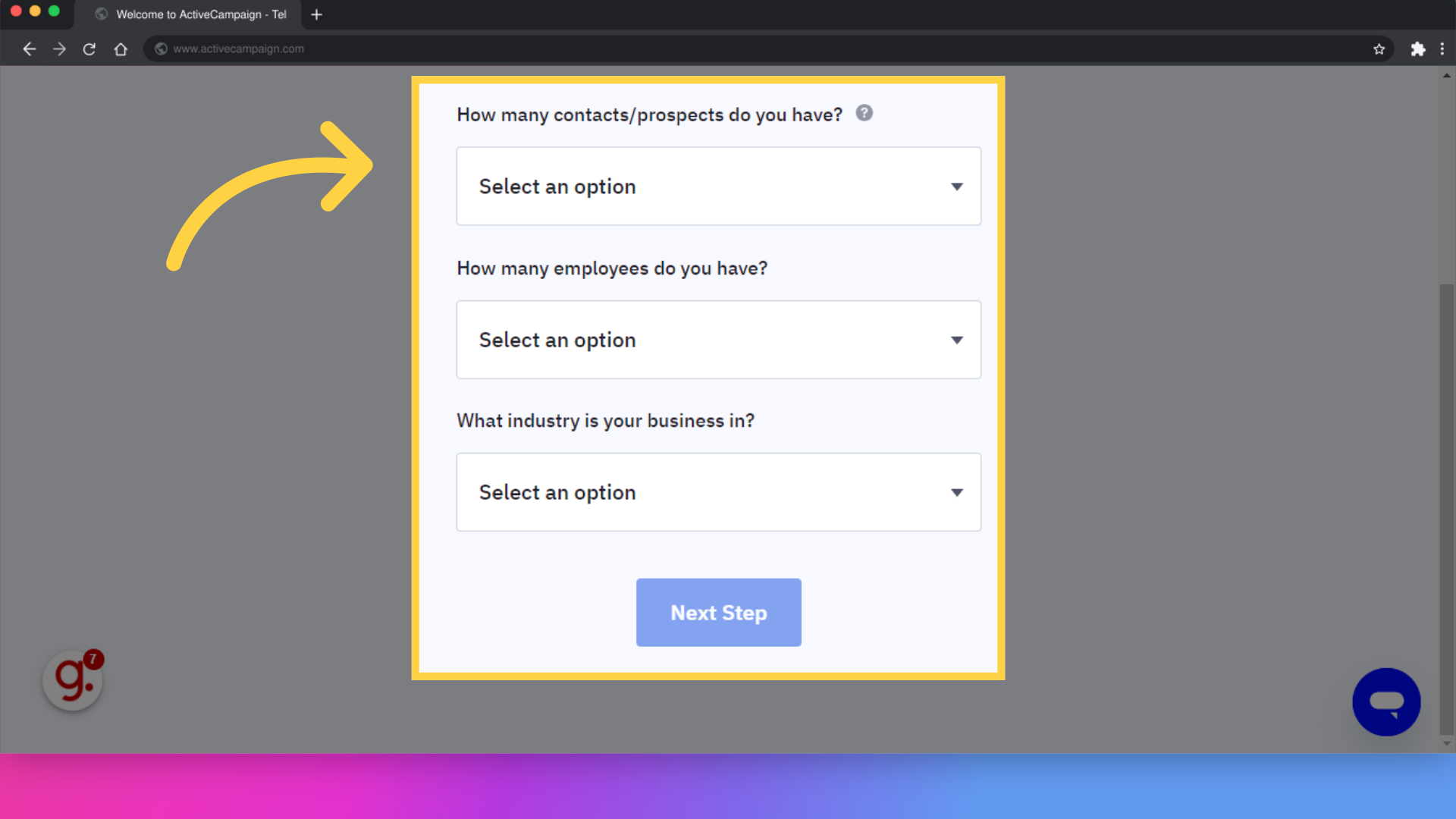Click the chat support bubble button
The width and height of the screenshot is (1456, 819).
(x=1386, y=701)
